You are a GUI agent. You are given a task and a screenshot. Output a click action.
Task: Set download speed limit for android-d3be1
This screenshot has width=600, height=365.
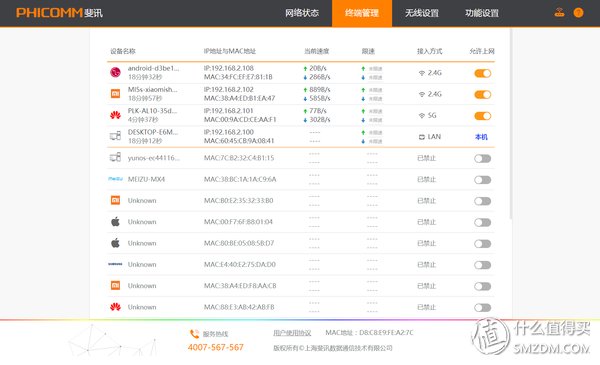tap(375, 78)
